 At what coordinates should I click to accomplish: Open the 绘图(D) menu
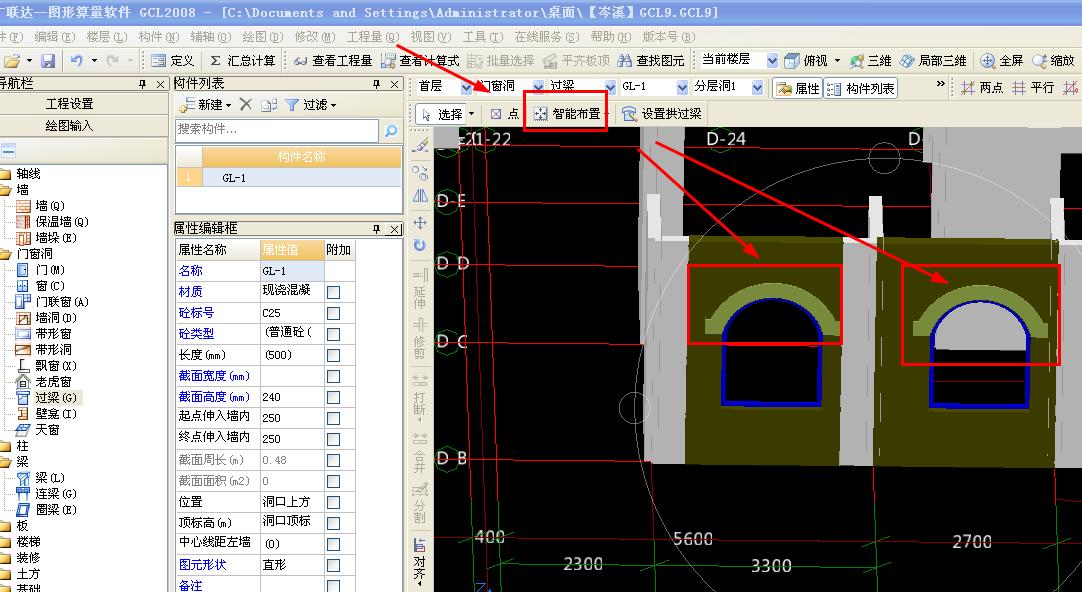(262, 37)
